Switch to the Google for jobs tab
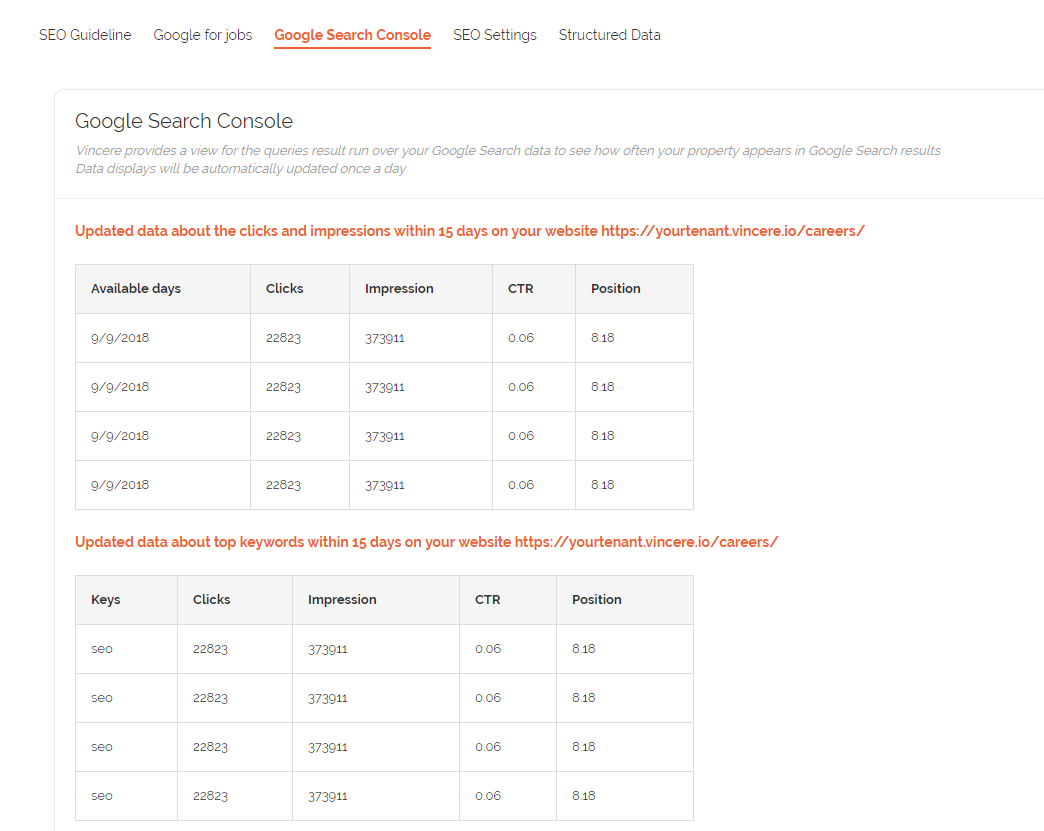The width and height of the screenshot is (1044, 831). [202, 35]
